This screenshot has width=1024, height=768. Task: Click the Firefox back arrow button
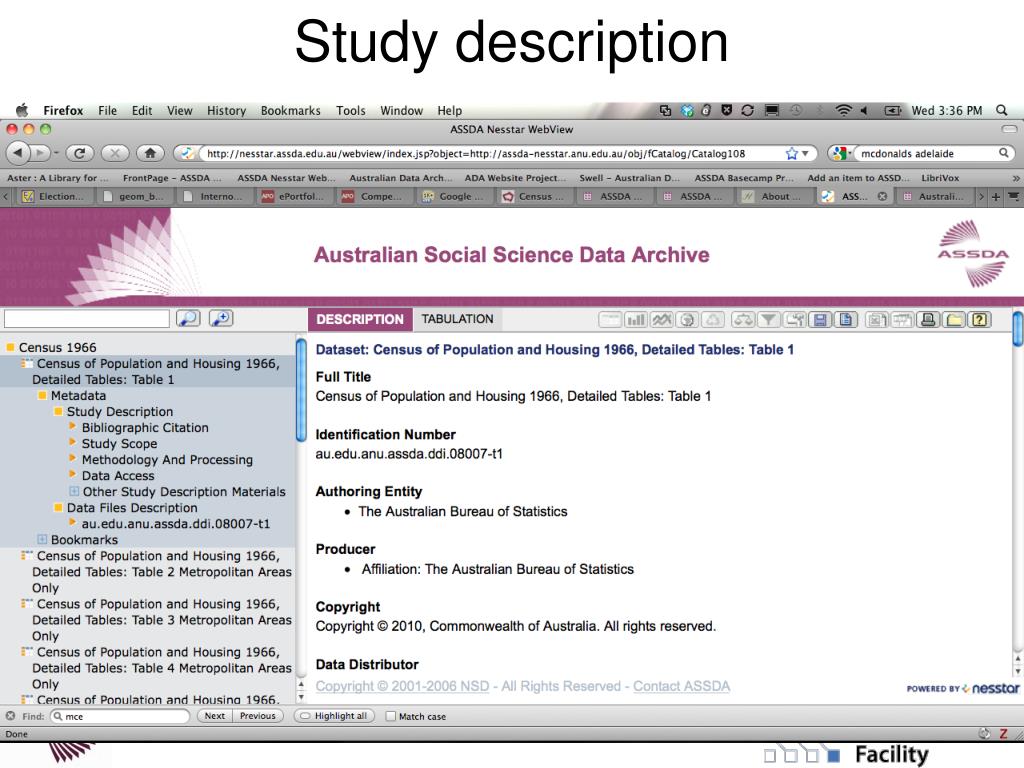pyautogui.click(x=18, y=153)
